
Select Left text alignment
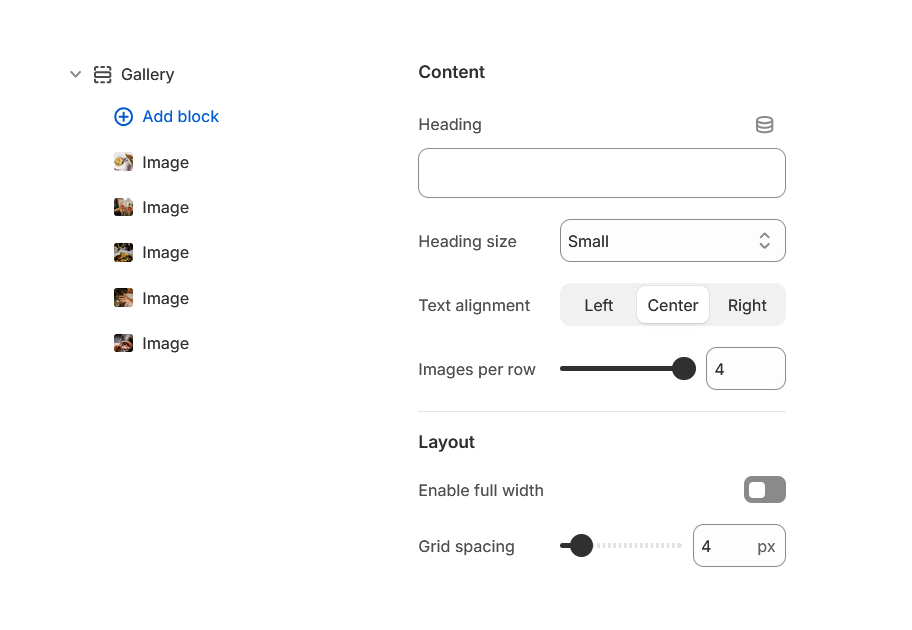click(x=598, y=305)
